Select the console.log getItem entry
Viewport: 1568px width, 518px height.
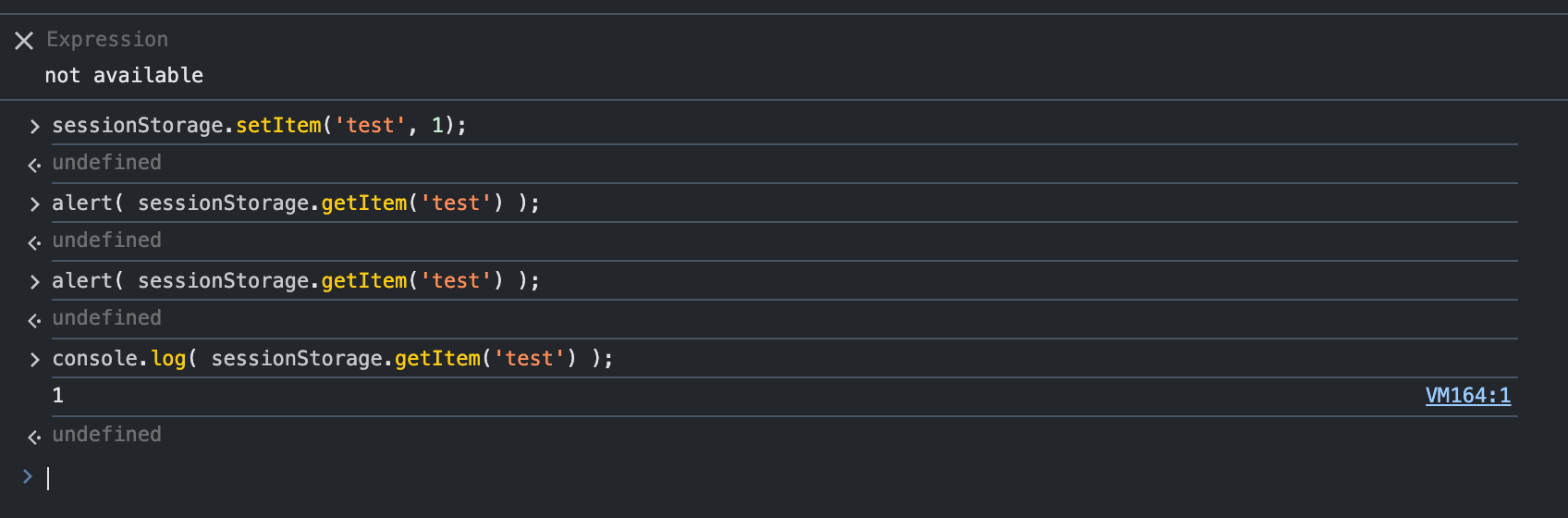333,359
